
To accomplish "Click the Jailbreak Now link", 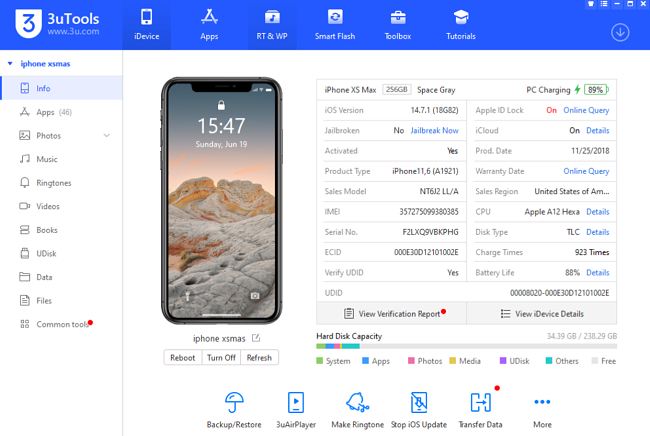I will click(434, 131).
